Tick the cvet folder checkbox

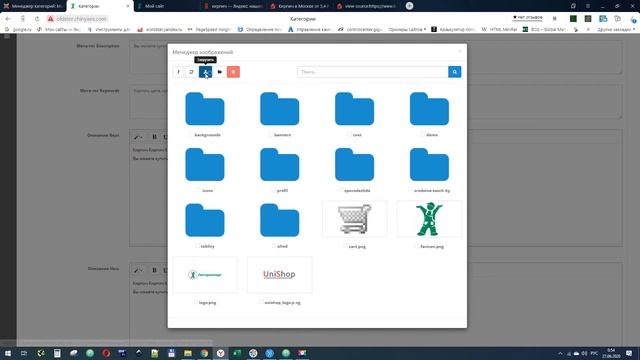click(349, 134)
